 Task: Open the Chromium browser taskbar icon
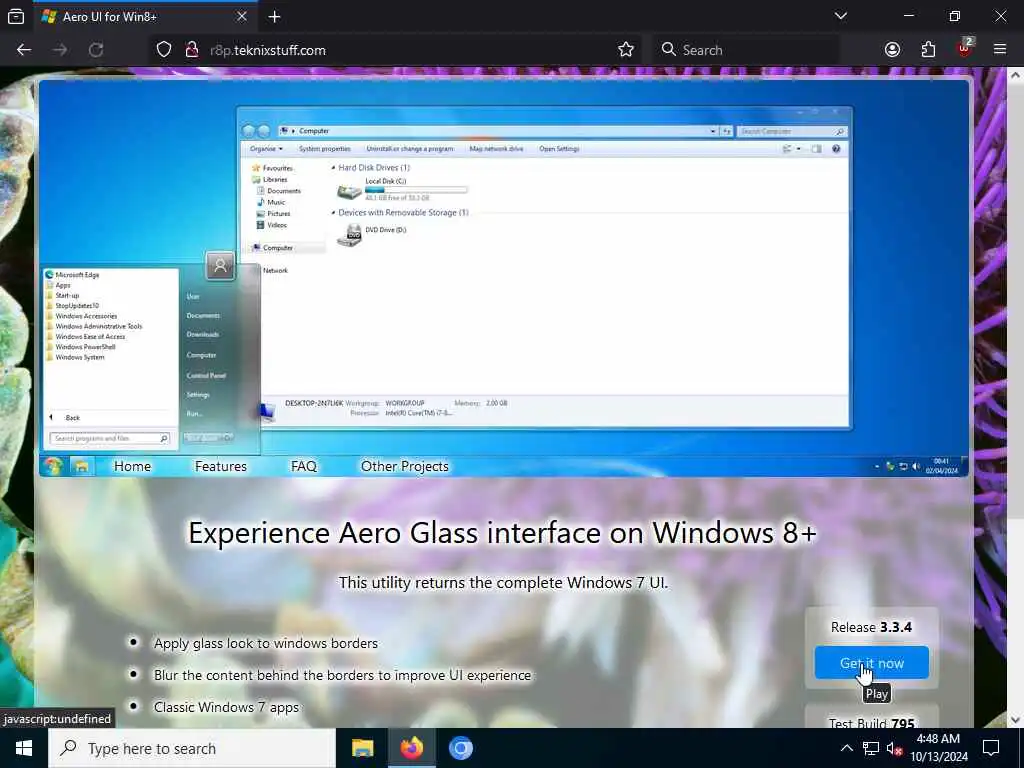click(460, 748)
